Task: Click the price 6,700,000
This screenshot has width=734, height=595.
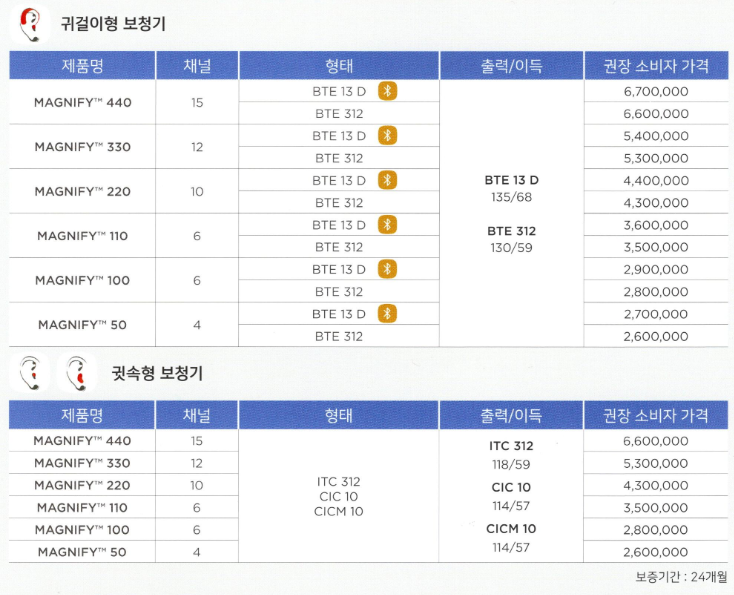Action: pos(656,91)
